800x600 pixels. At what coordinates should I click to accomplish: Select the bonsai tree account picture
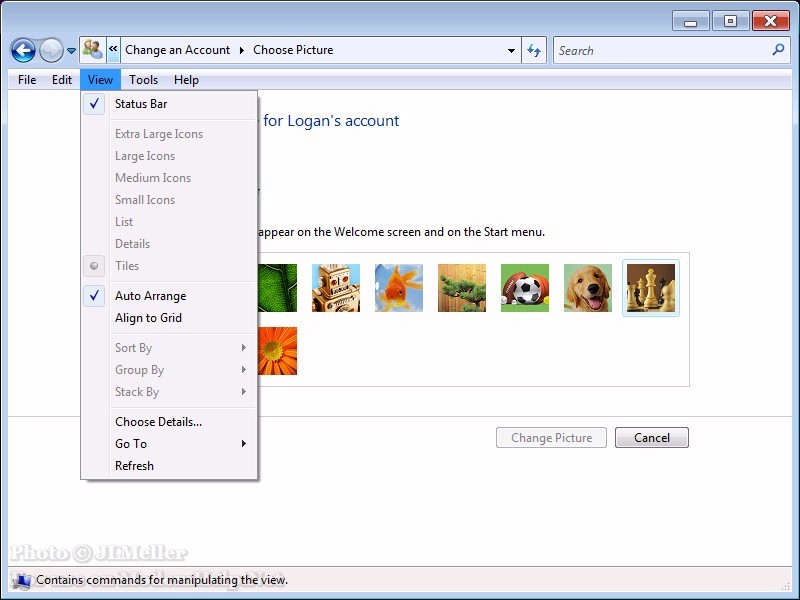[x=462, y=288]
